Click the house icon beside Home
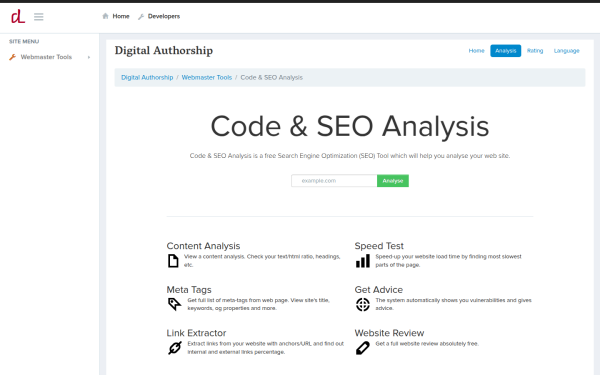This screenshot has height=375, width=600. click(105, 16)
